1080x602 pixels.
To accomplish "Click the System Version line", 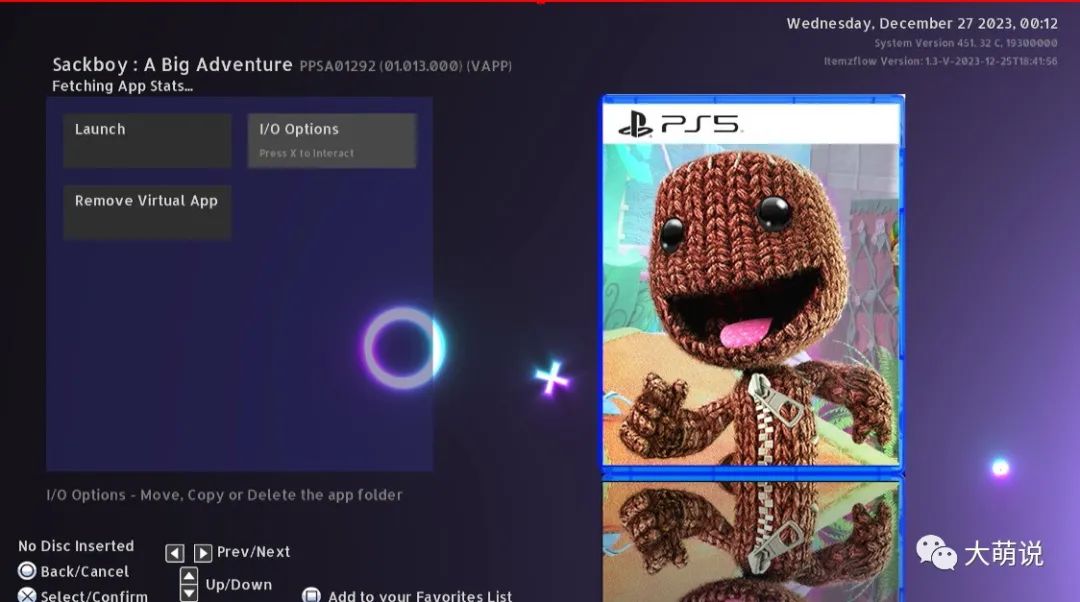I will [966, 43].
